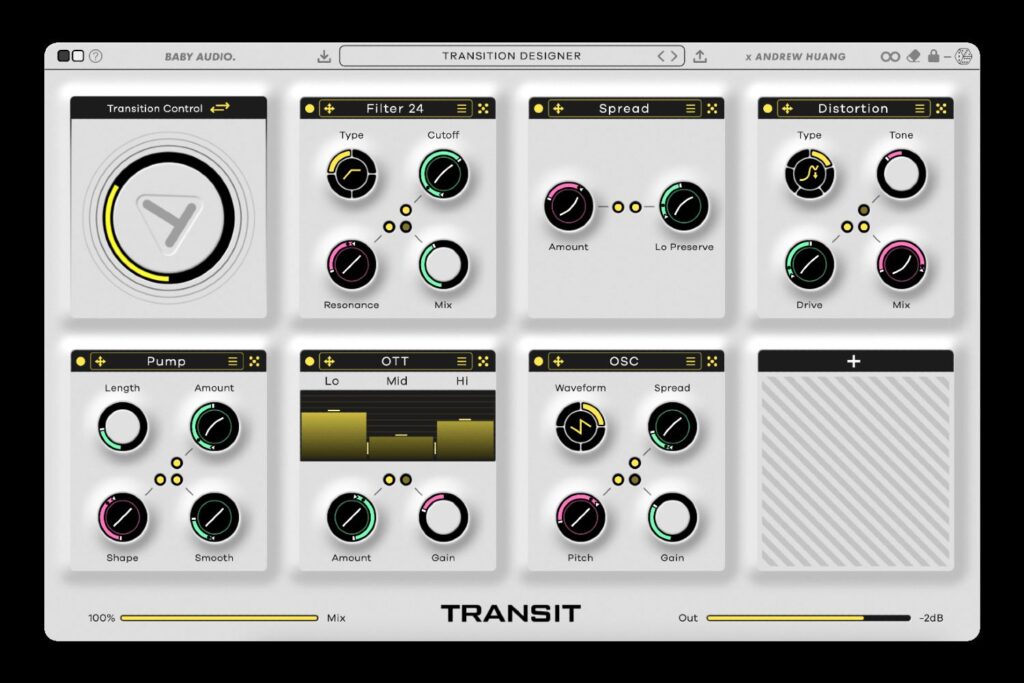Open the Pump module menu
Viewport: 1024px width, 683px height.
(x=232, y=361)
